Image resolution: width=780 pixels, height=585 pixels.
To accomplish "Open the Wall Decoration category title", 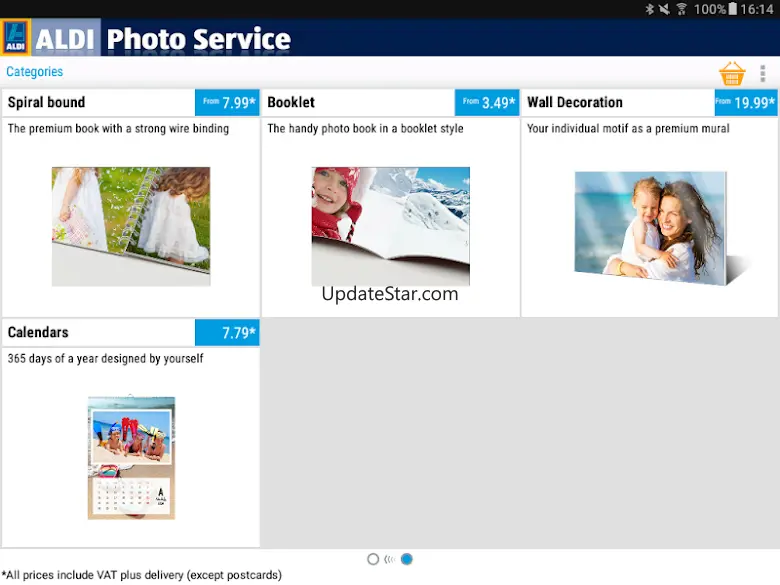I will (575, 102).
